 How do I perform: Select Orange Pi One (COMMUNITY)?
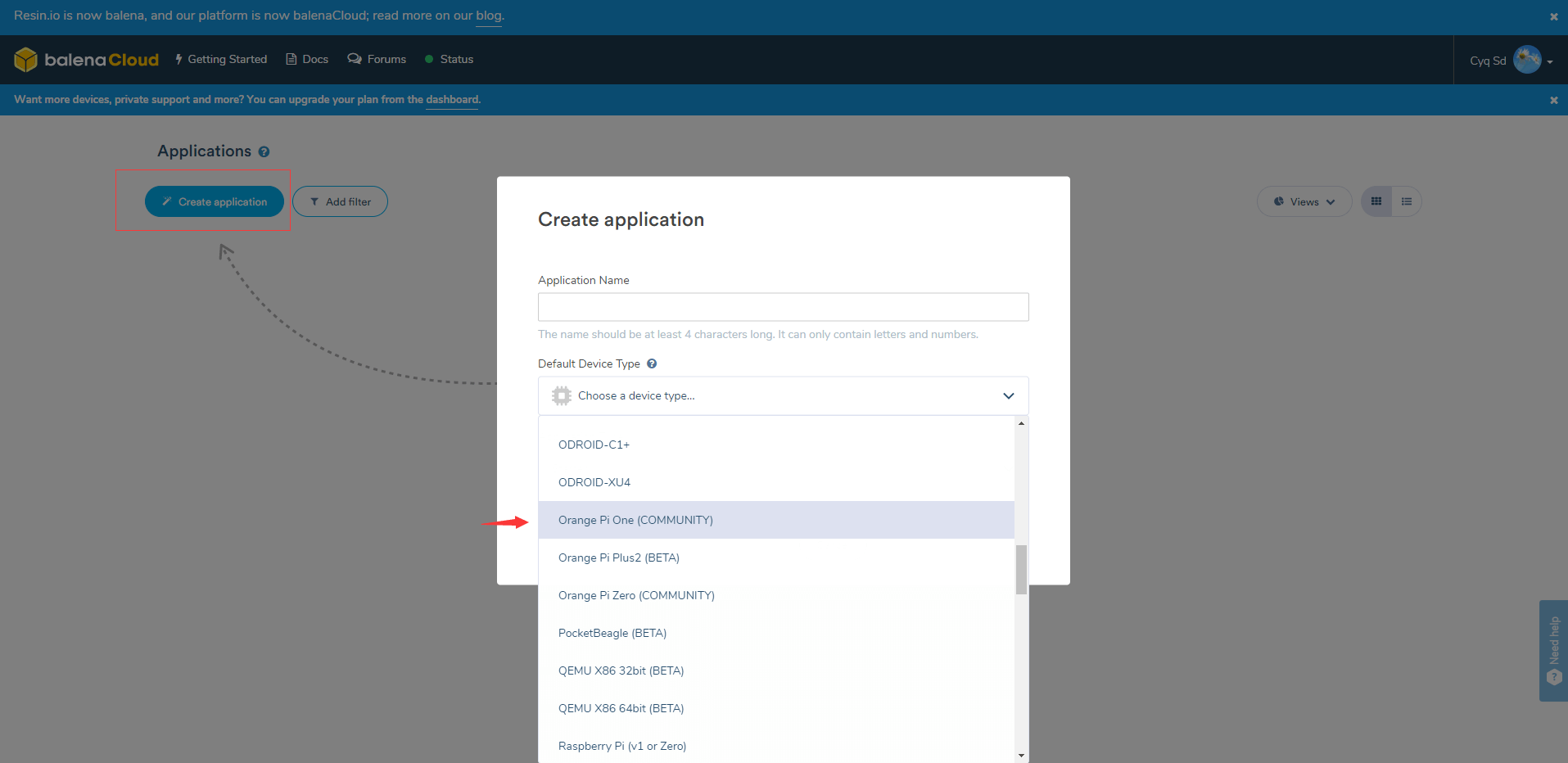click(776, 520)
